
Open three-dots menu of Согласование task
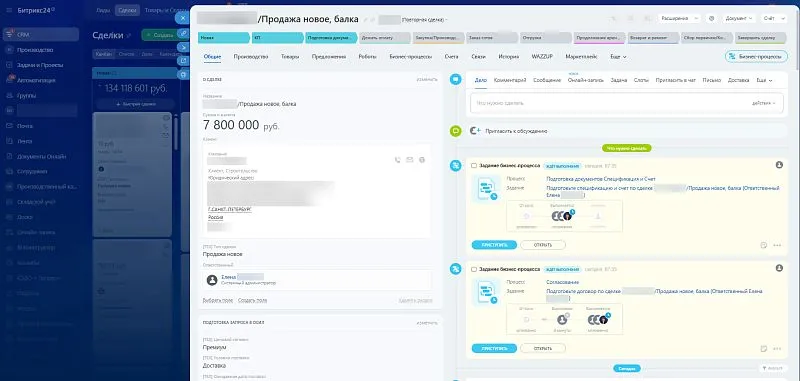click(x=777, y=349)
